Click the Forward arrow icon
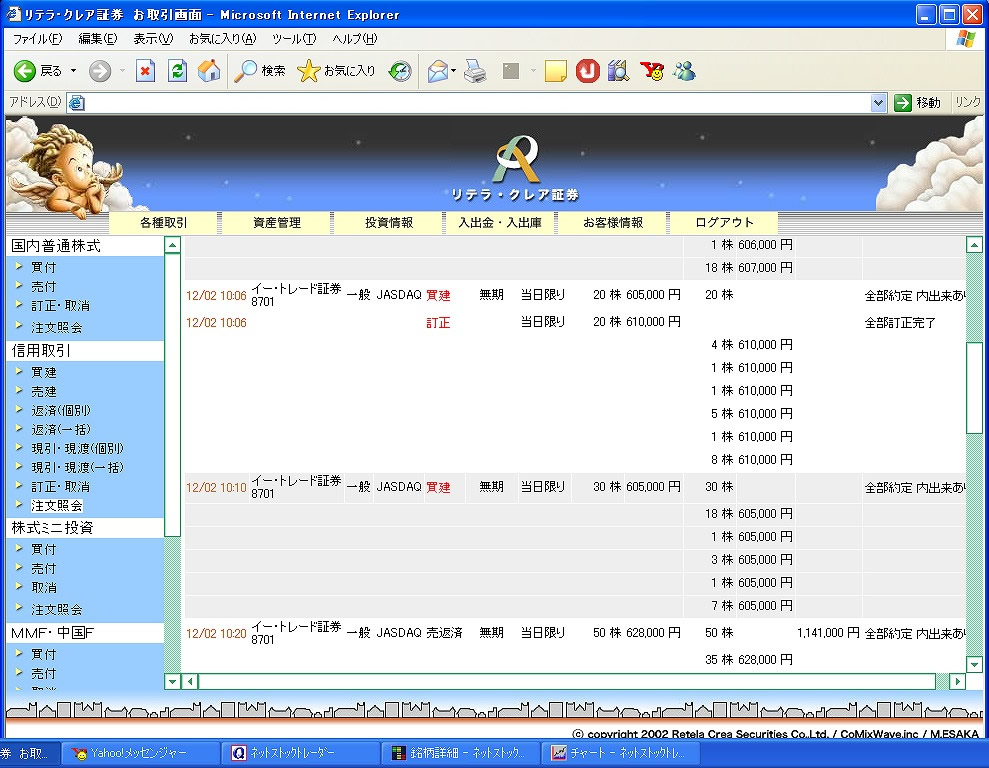This screenshot has height=768, width=989. tap(100, 71)
